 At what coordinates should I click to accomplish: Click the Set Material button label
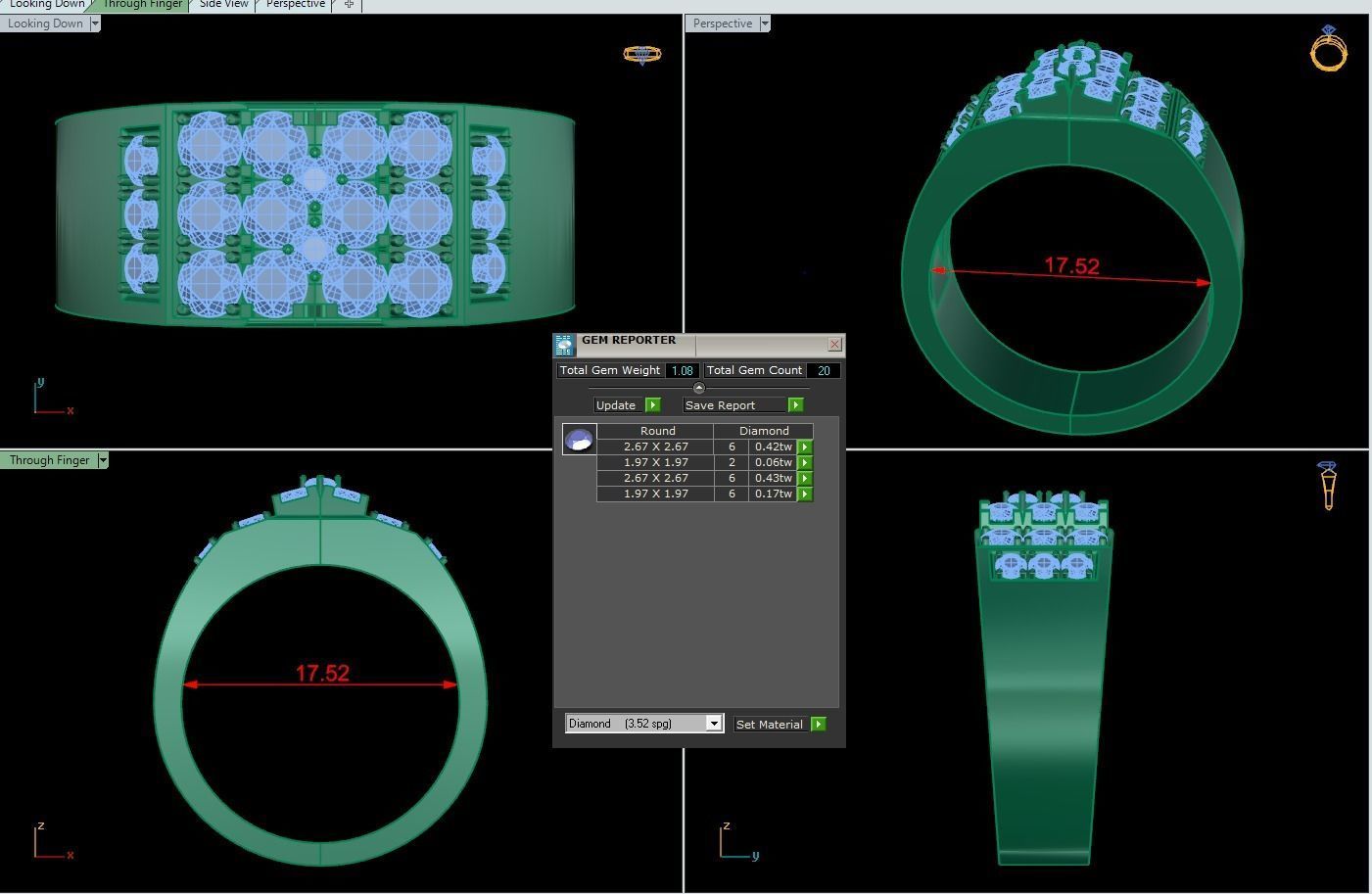click(x=769, y=725)
